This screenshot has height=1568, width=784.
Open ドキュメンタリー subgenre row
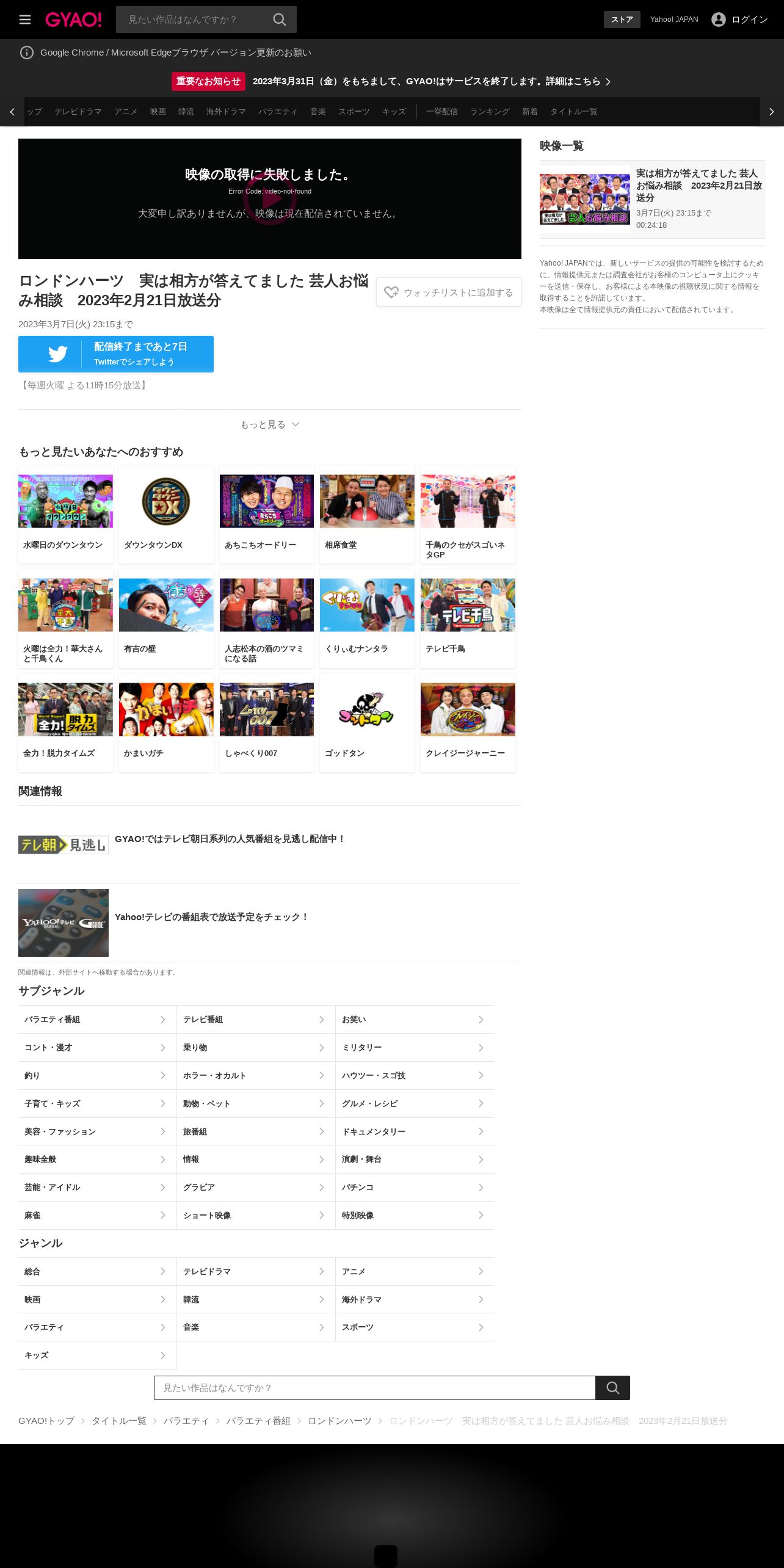click(415, 1132)
